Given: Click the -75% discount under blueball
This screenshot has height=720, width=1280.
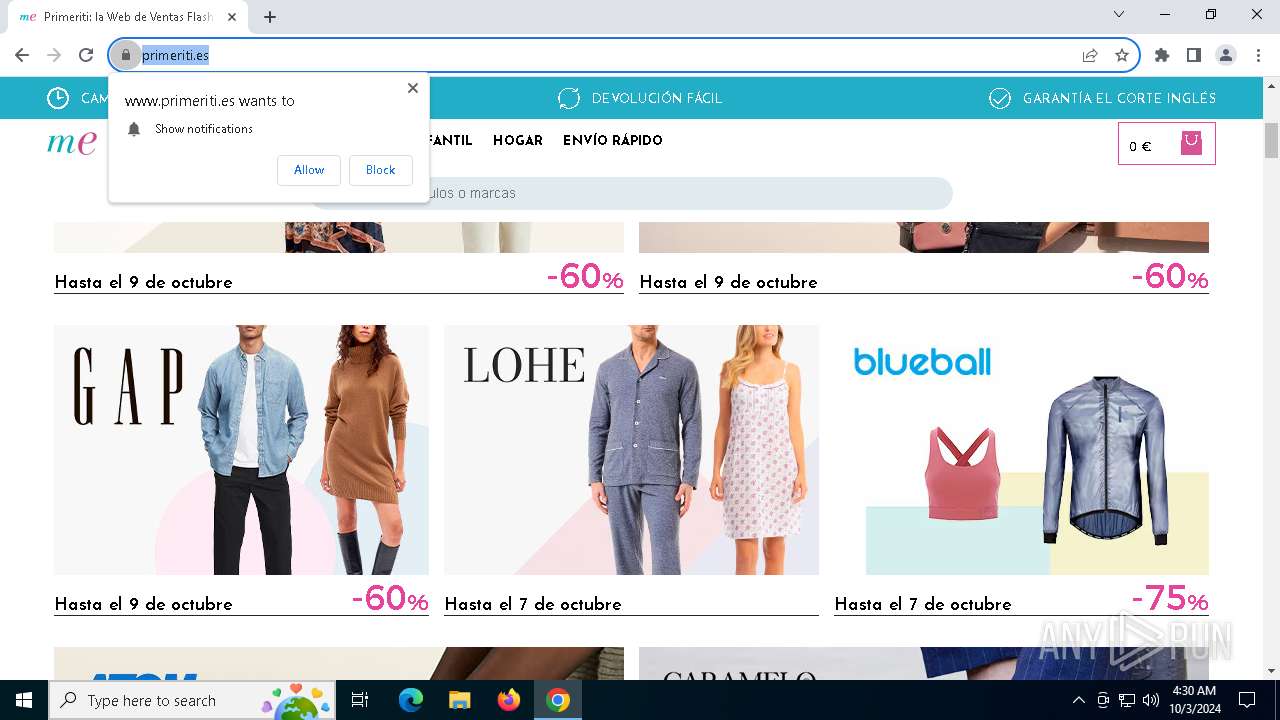Looking at the screenshot, I should click(x=1169, y=598).
